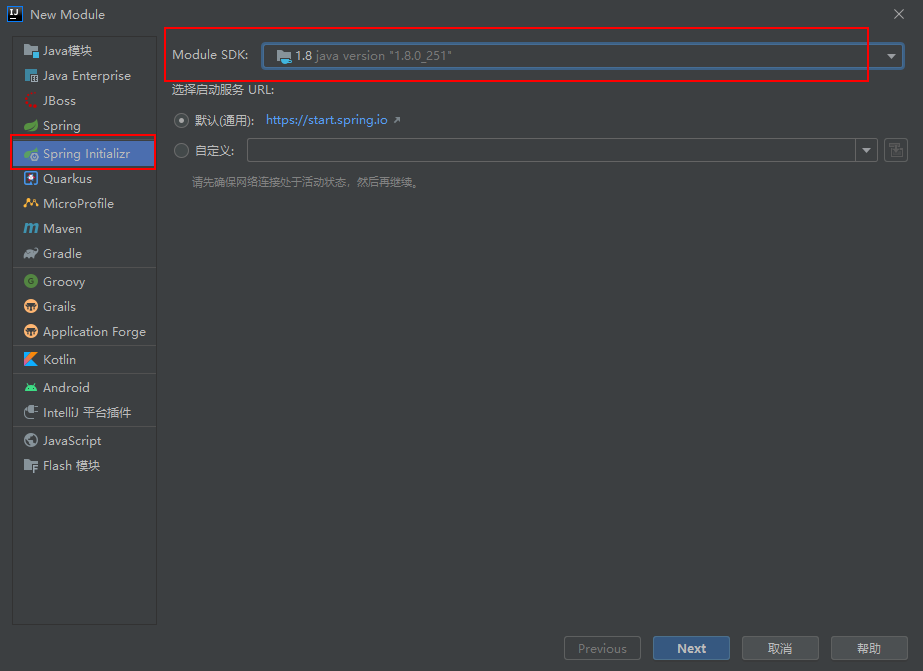Select Maven in the list

click(x=84, y=228)
